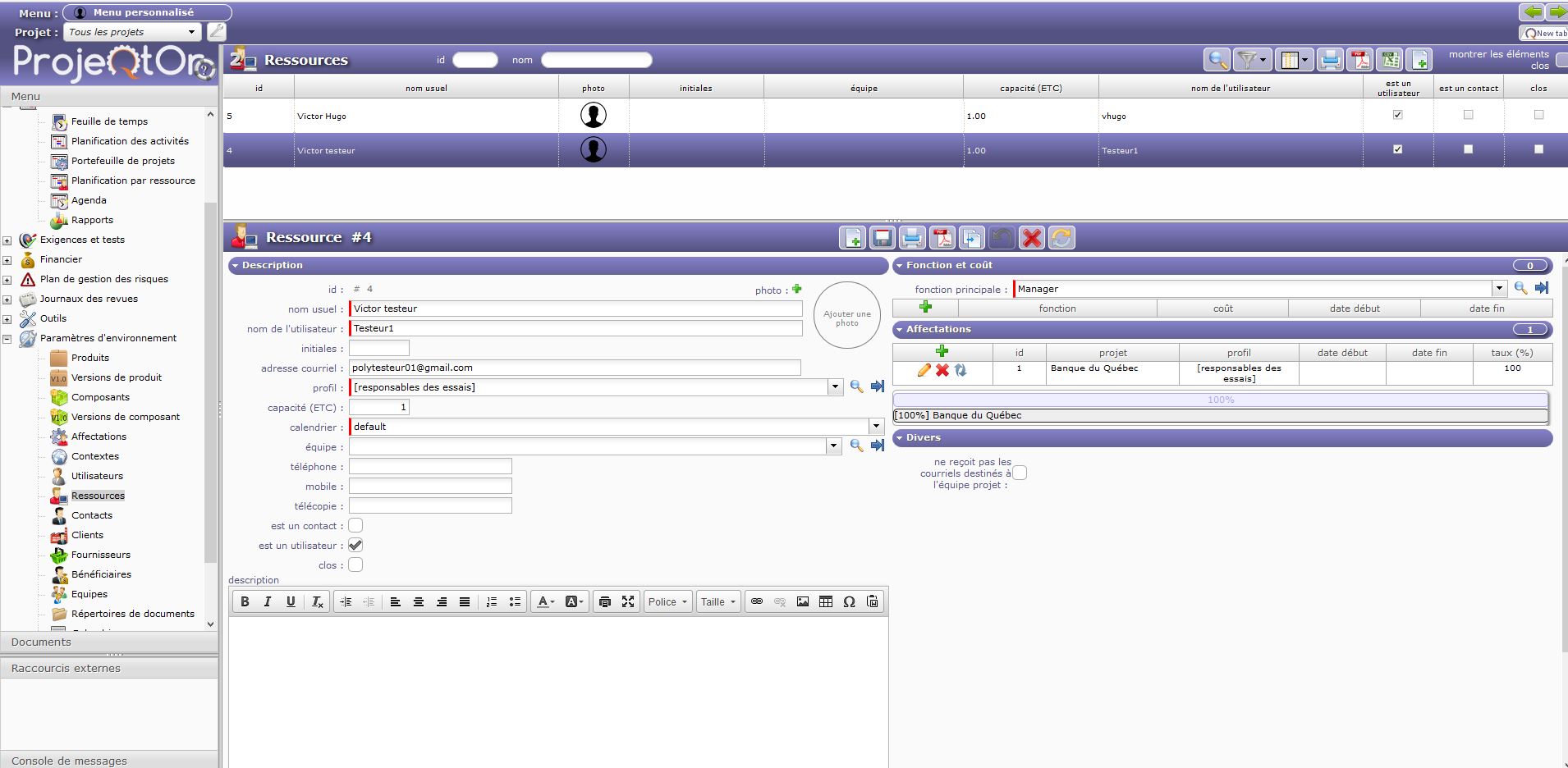Image resolution: width=1568 pixels, height=768 pixels.
Task: Open the 'Raccourcis externes' panel
Action: [x=109, y=668]
